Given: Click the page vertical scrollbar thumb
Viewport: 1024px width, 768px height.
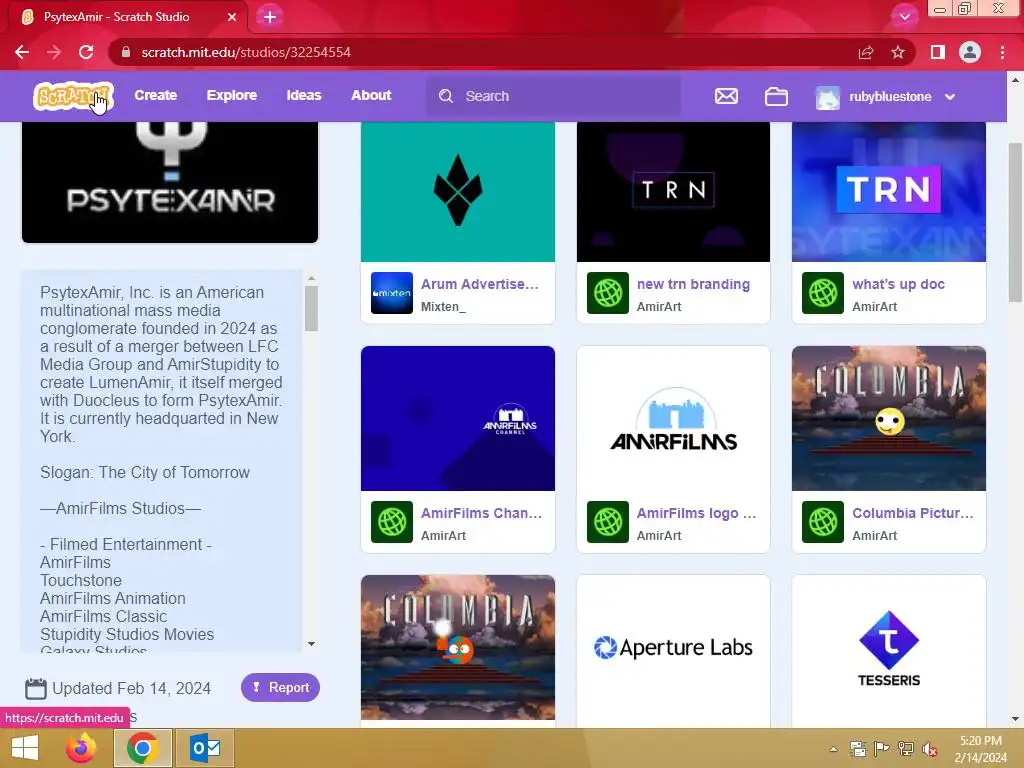Looking at the screenshot, I should pyautogui.click(x=1015, y=222).
